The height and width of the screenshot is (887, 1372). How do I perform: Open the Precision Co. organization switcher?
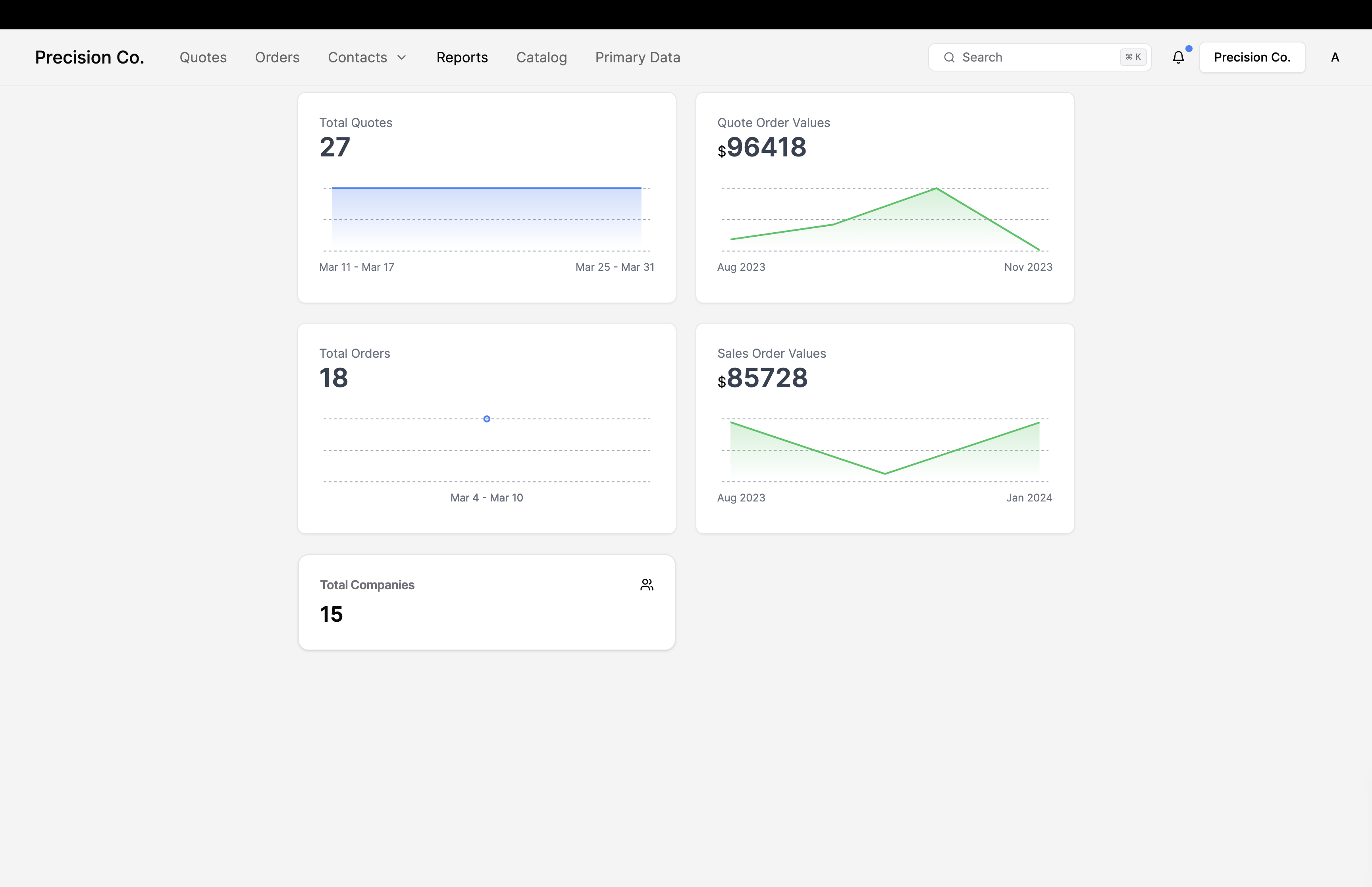pos(1252,57)
